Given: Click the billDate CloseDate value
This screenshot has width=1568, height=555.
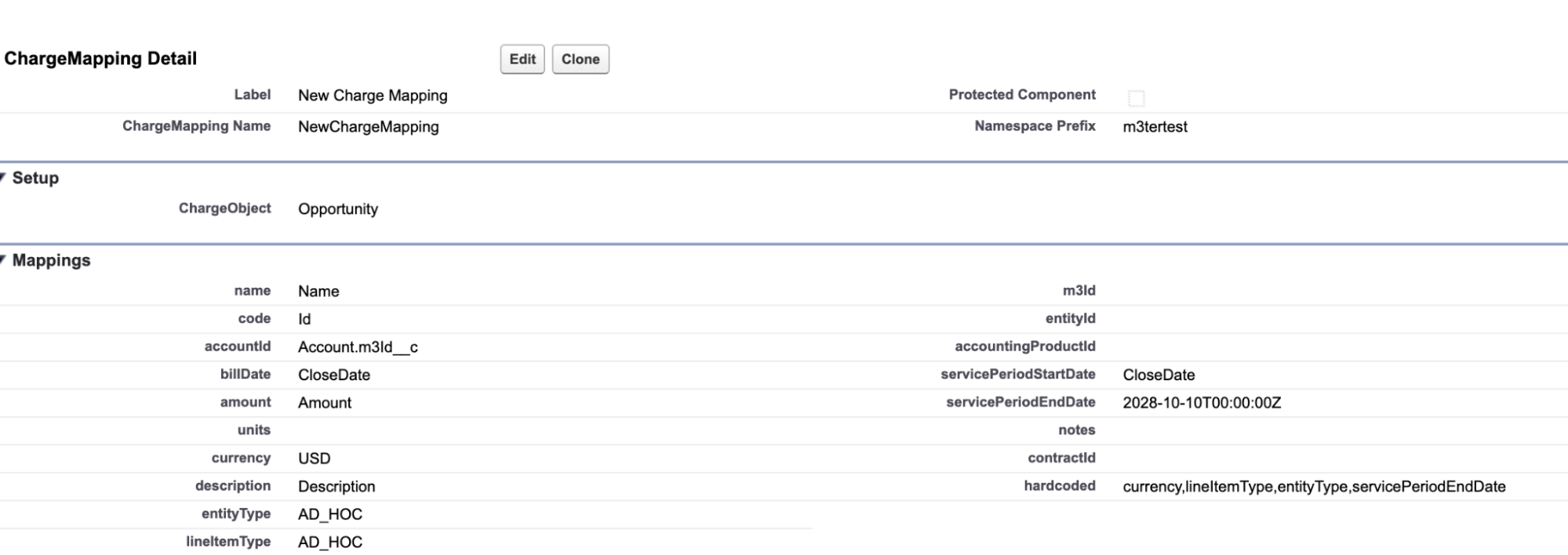Looking at the screenshot, I should (333, 375).
